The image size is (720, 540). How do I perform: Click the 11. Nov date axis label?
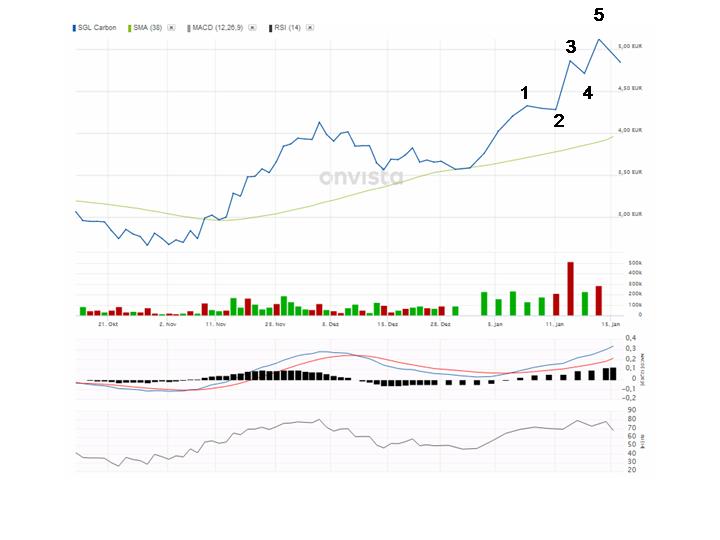click(216, 325)
